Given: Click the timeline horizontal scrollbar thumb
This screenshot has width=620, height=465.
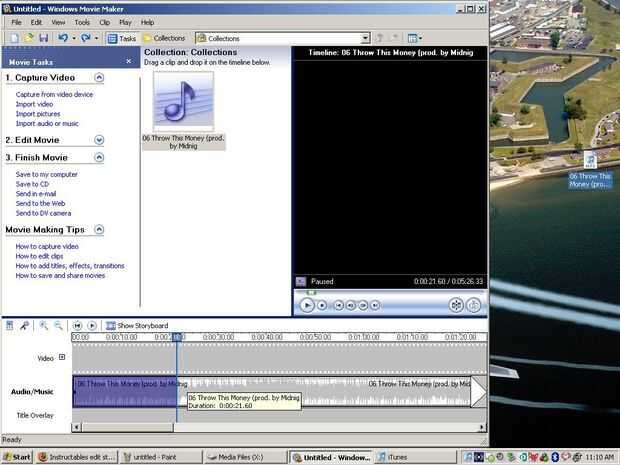Looking at the screenshot, I should coord(128,427).
